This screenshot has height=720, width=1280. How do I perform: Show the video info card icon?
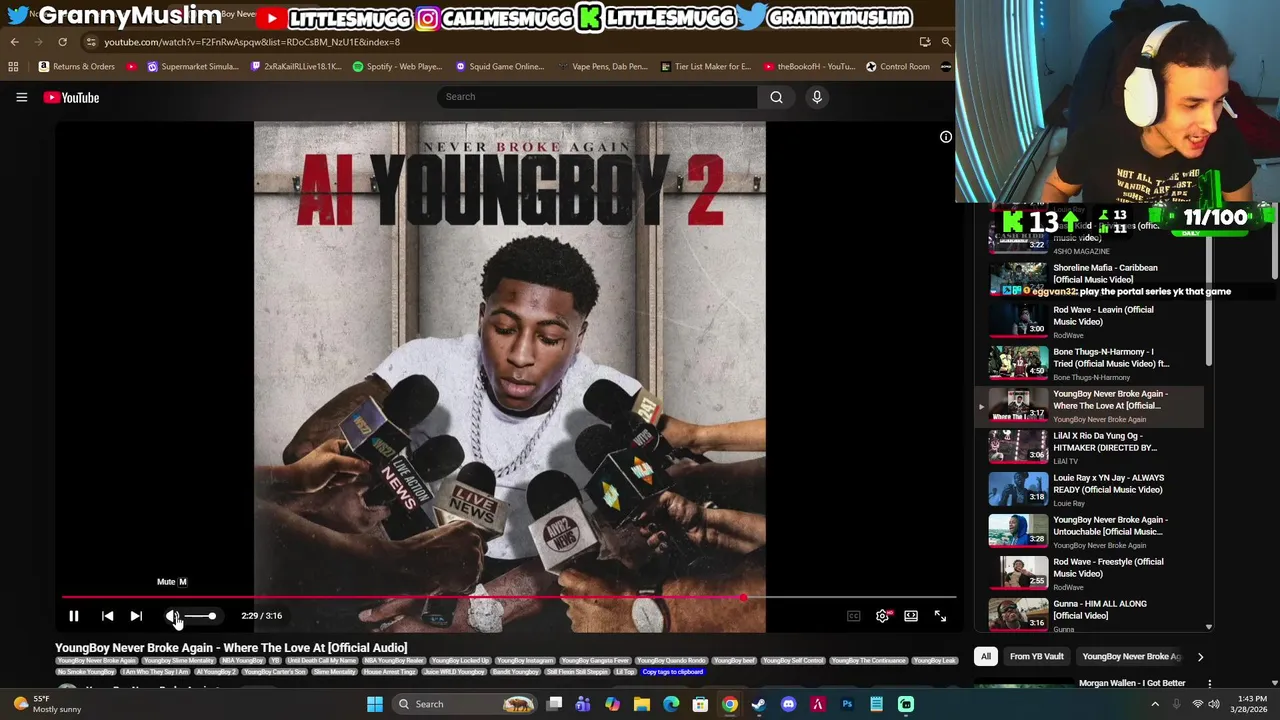click(x=945, y=137)
